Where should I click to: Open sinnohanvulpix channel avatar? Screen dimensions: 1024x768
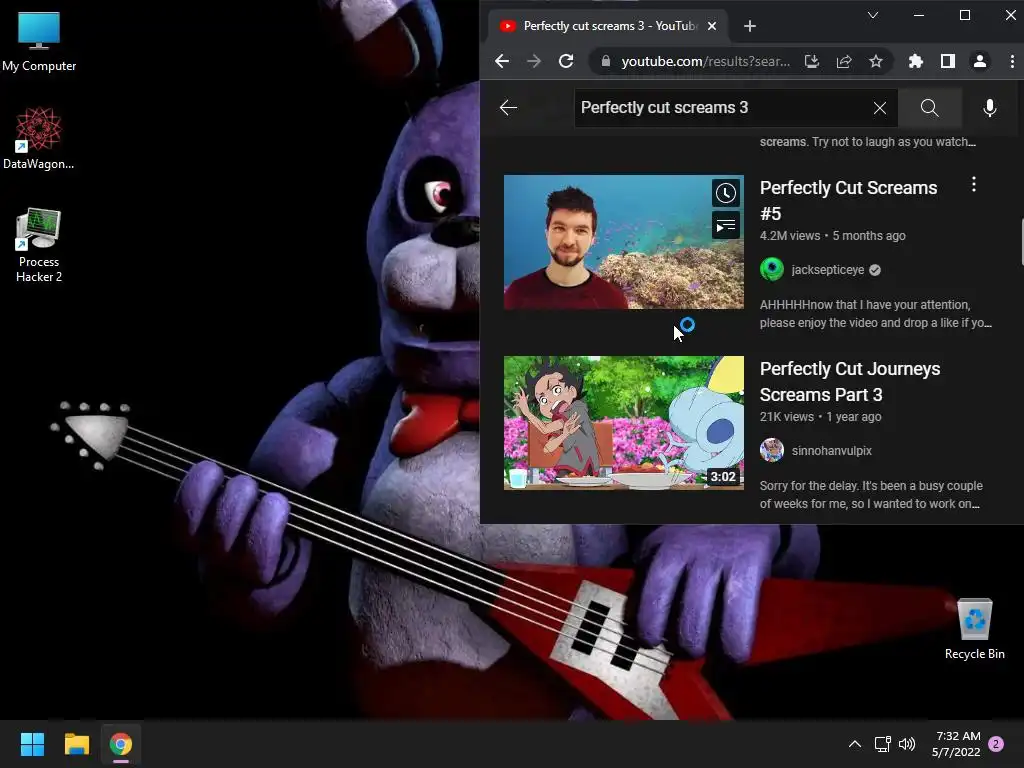[772, 451]
